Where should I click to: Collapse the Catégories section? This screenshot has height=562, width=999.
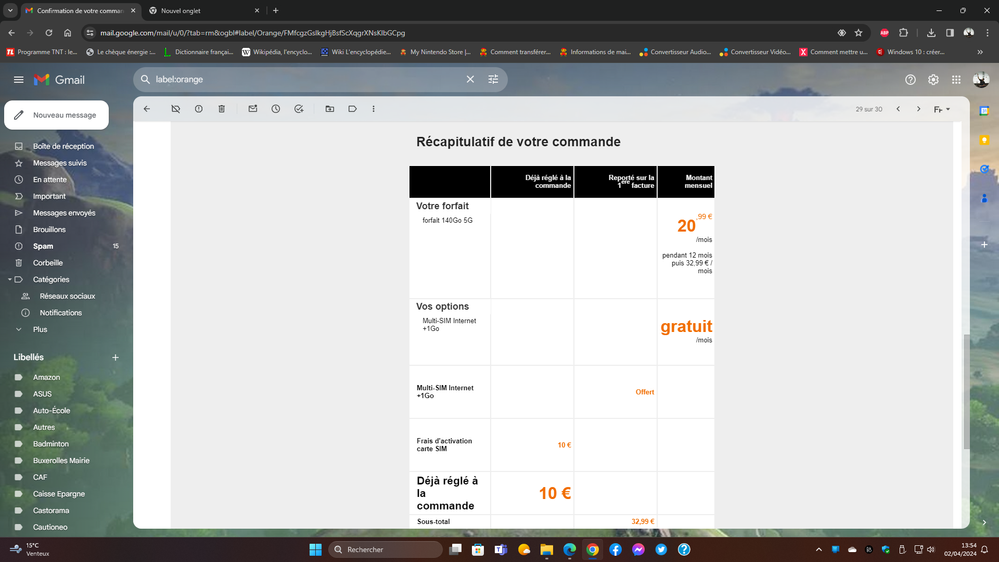(x=9, y=280)
